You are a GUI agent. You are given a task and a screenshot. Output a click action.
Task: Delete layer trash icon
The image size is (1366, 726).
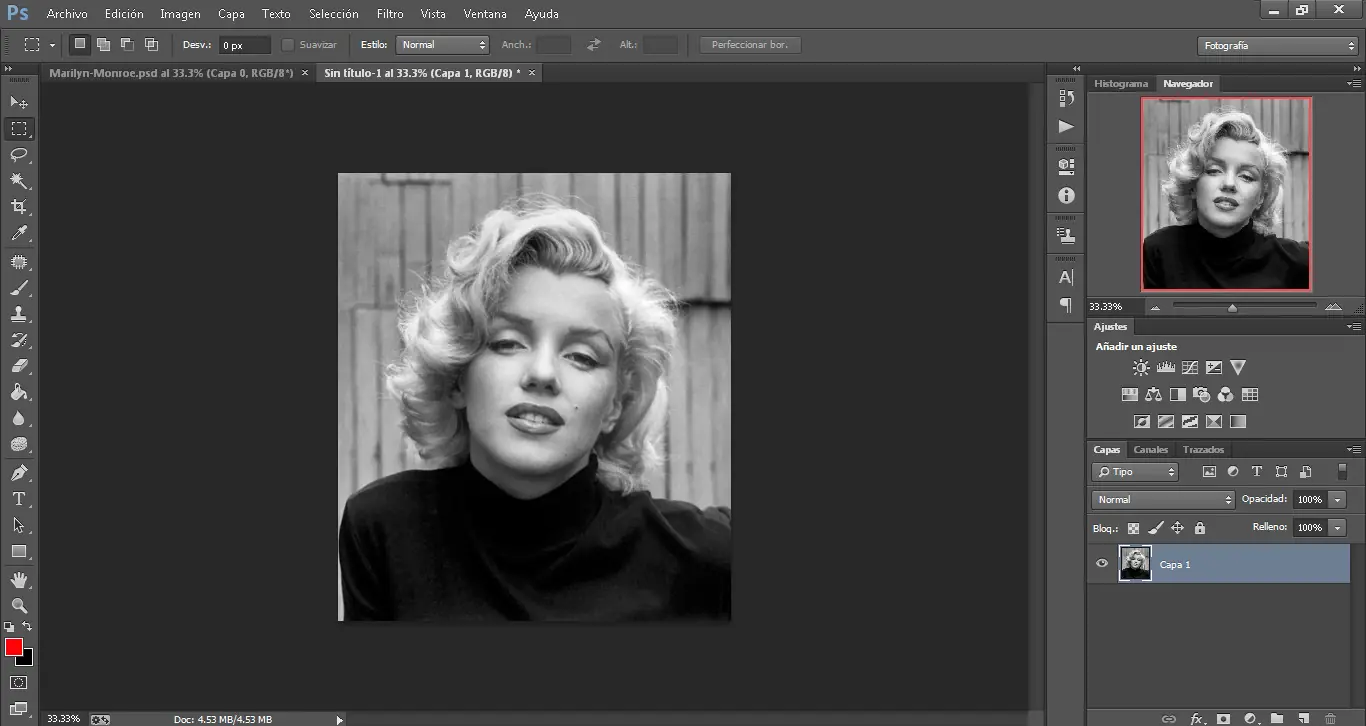1330,718
